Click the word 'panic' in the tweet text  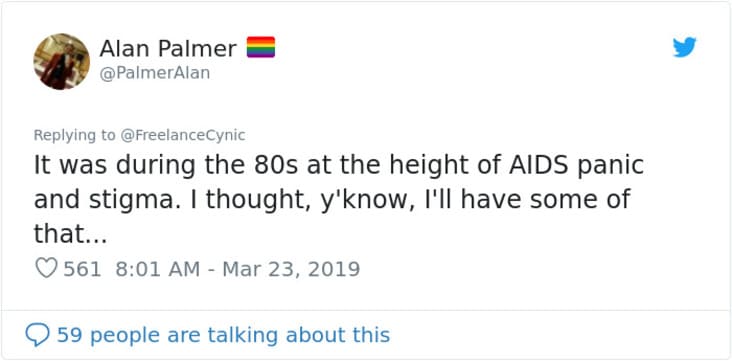pyautogui.click(x=609, y=166)
